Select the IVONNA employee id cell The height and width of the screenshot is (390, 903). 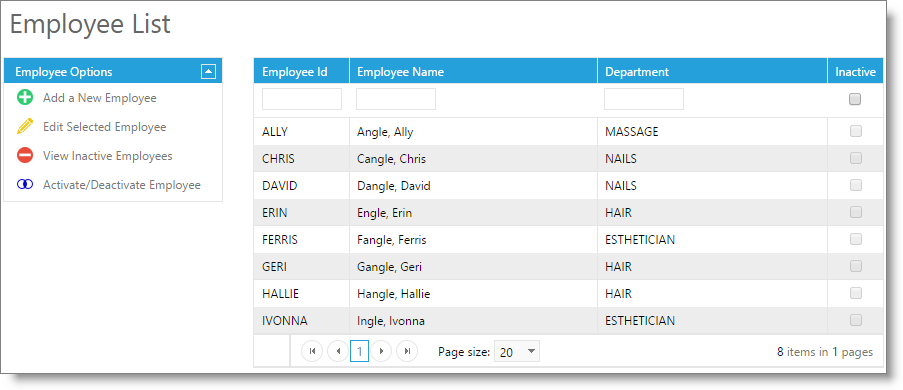coord(301,320)
